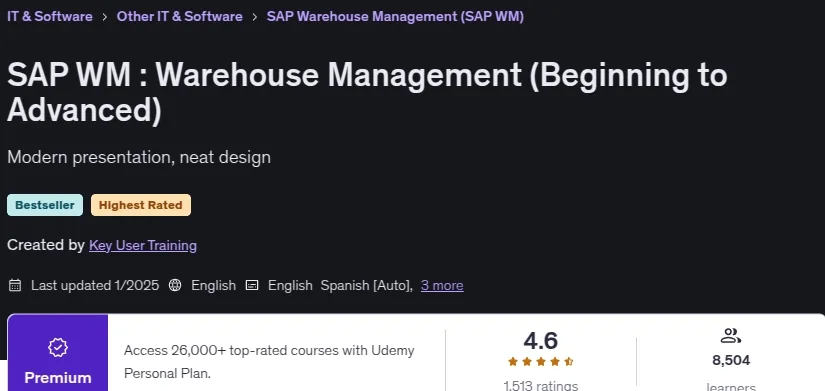Click the 1,513 ratings text
The image size is (825, 391).
click(x=540, y=386)
